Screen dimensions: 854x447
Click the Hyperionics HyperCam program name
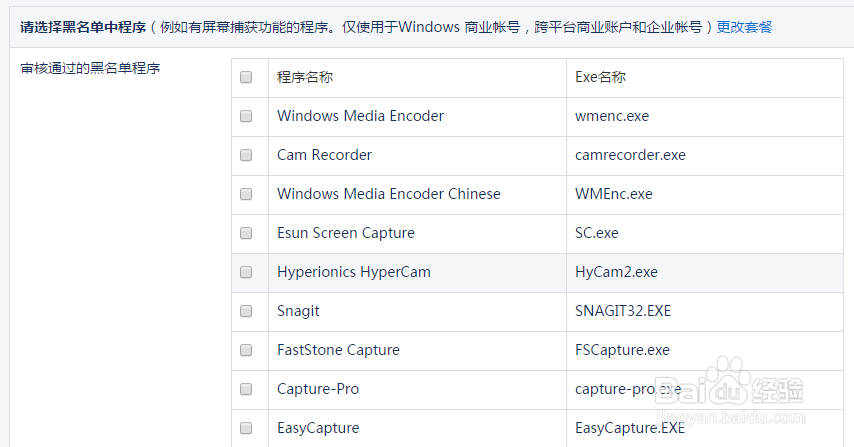[x=353, y=272]
